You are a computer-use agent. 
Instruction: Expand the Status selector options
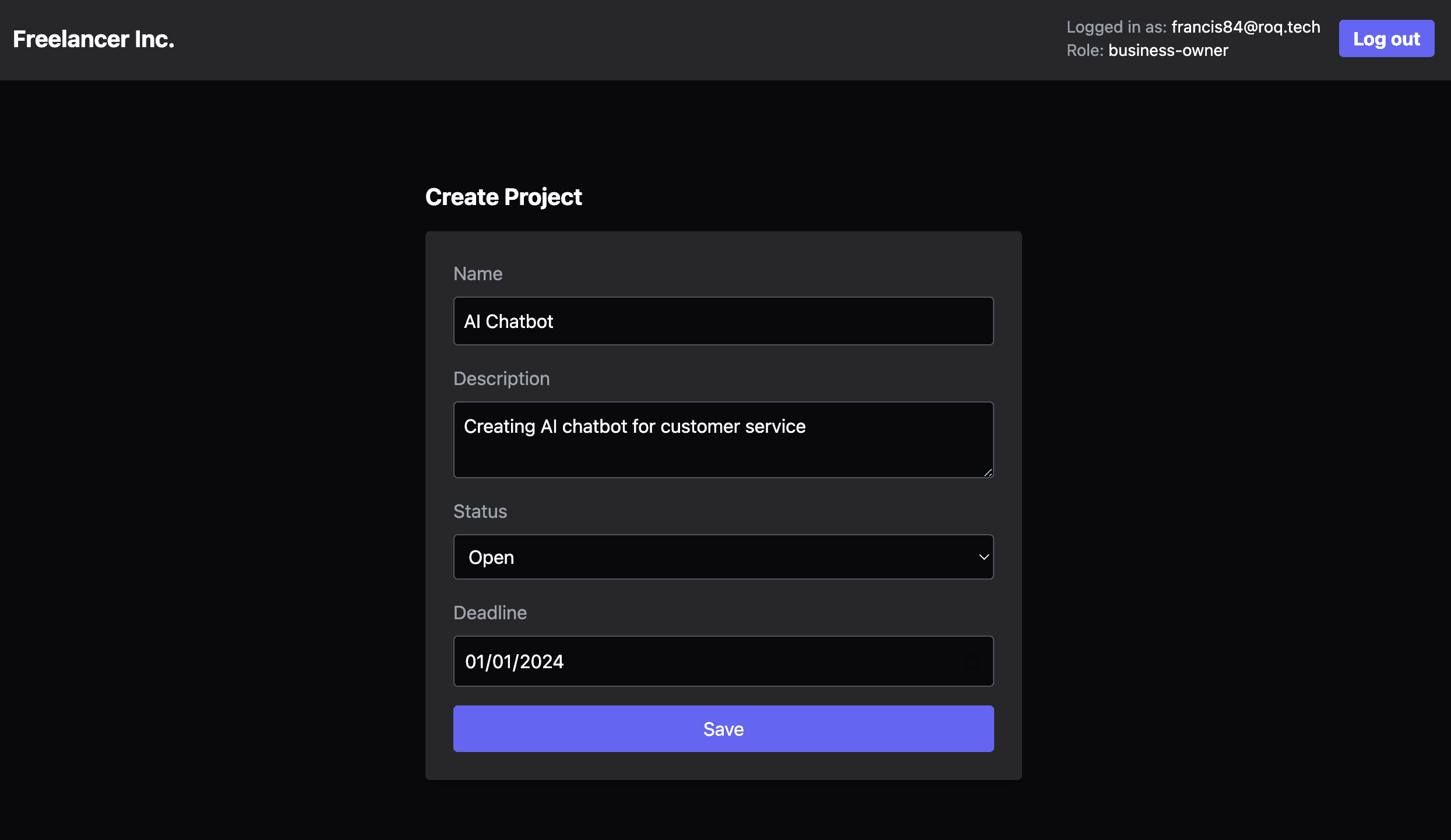click(x=724, y=557)
